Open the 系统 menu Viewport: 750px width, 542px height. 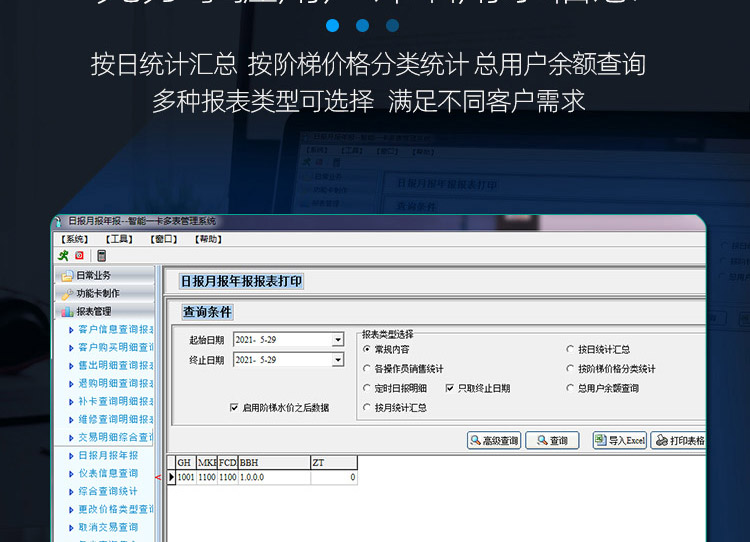[x=75, y=239]
